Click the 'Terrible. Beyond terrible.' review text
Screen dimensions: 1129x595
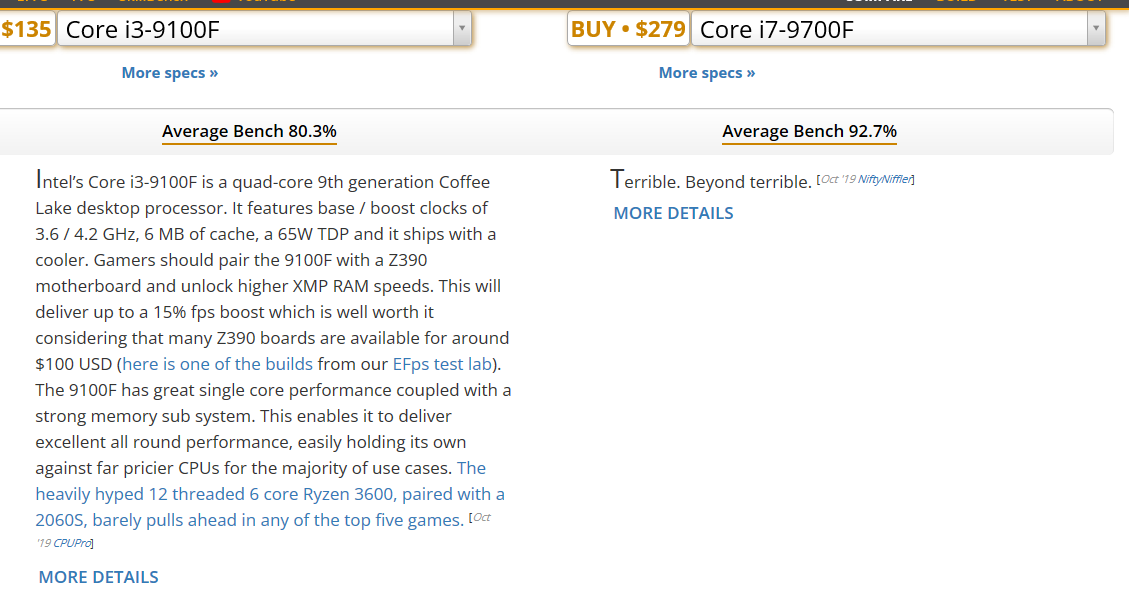711,182
